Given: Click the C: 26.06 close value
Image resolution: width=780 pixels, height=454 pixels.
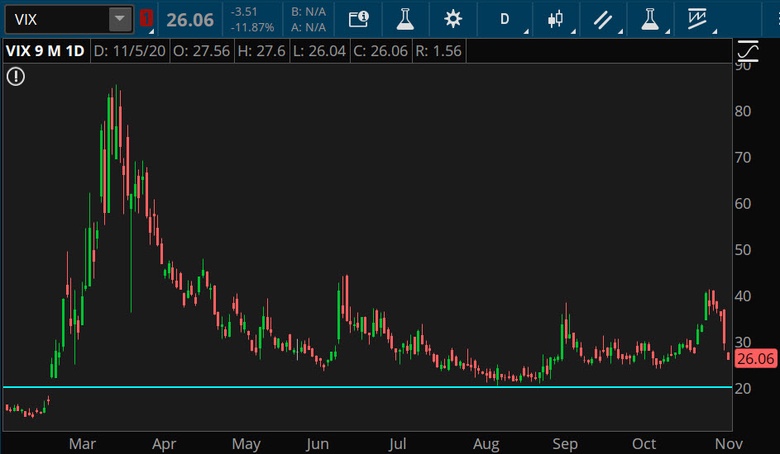Looking at the screenshot, I should click(381, 51).
